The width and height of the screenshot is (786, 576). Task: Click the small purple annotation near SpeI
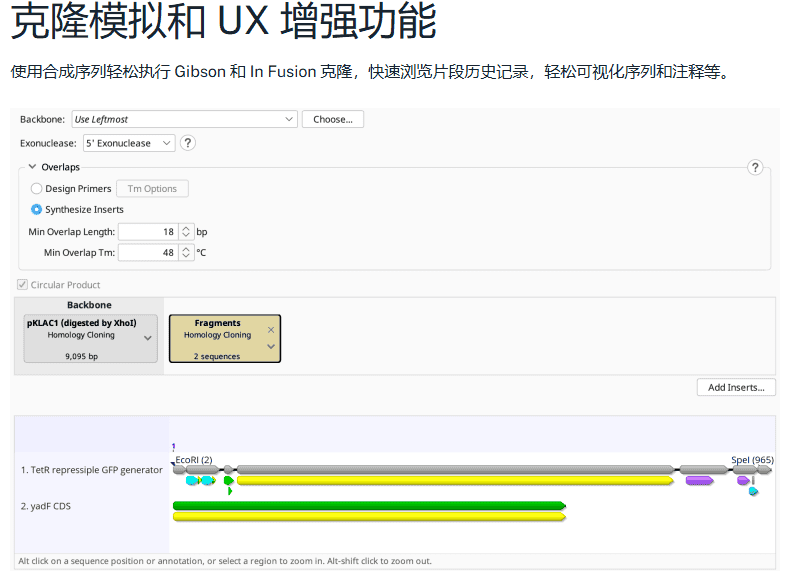(743, 480)
